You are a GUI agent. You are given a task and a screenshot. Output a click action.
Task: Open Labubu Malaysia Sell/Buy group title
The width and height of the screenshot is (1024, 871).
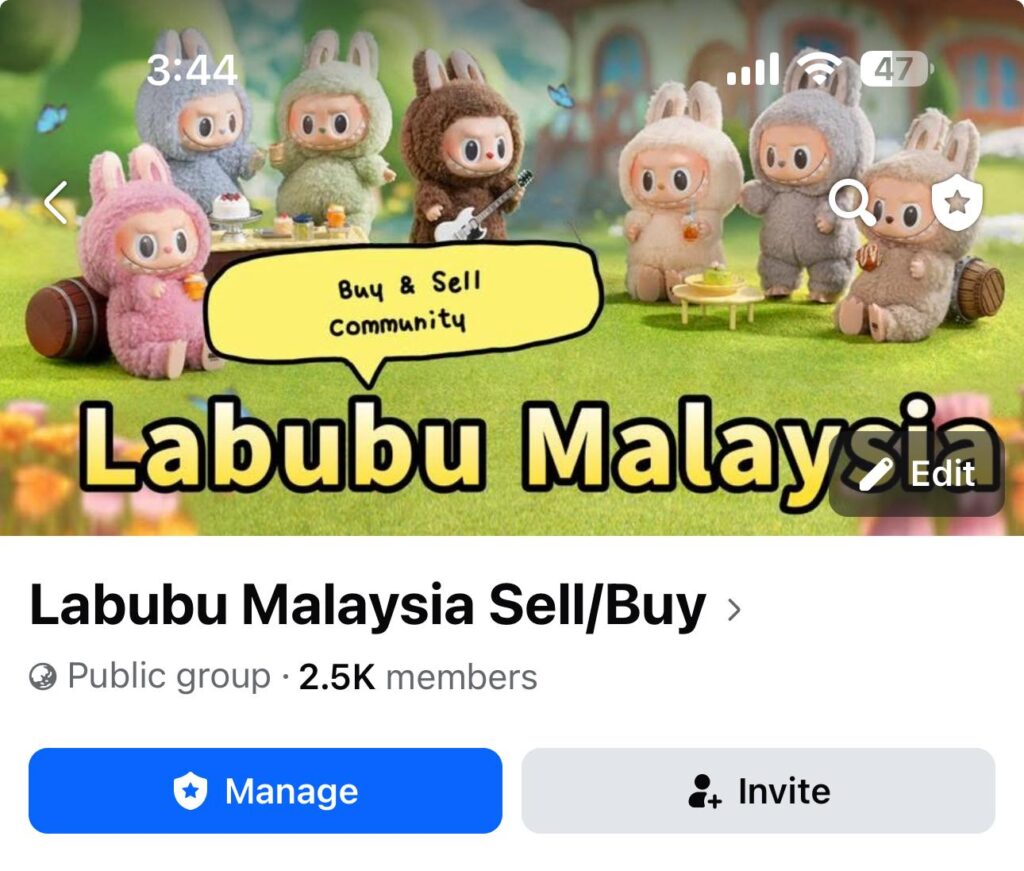(x=368, y=605)
